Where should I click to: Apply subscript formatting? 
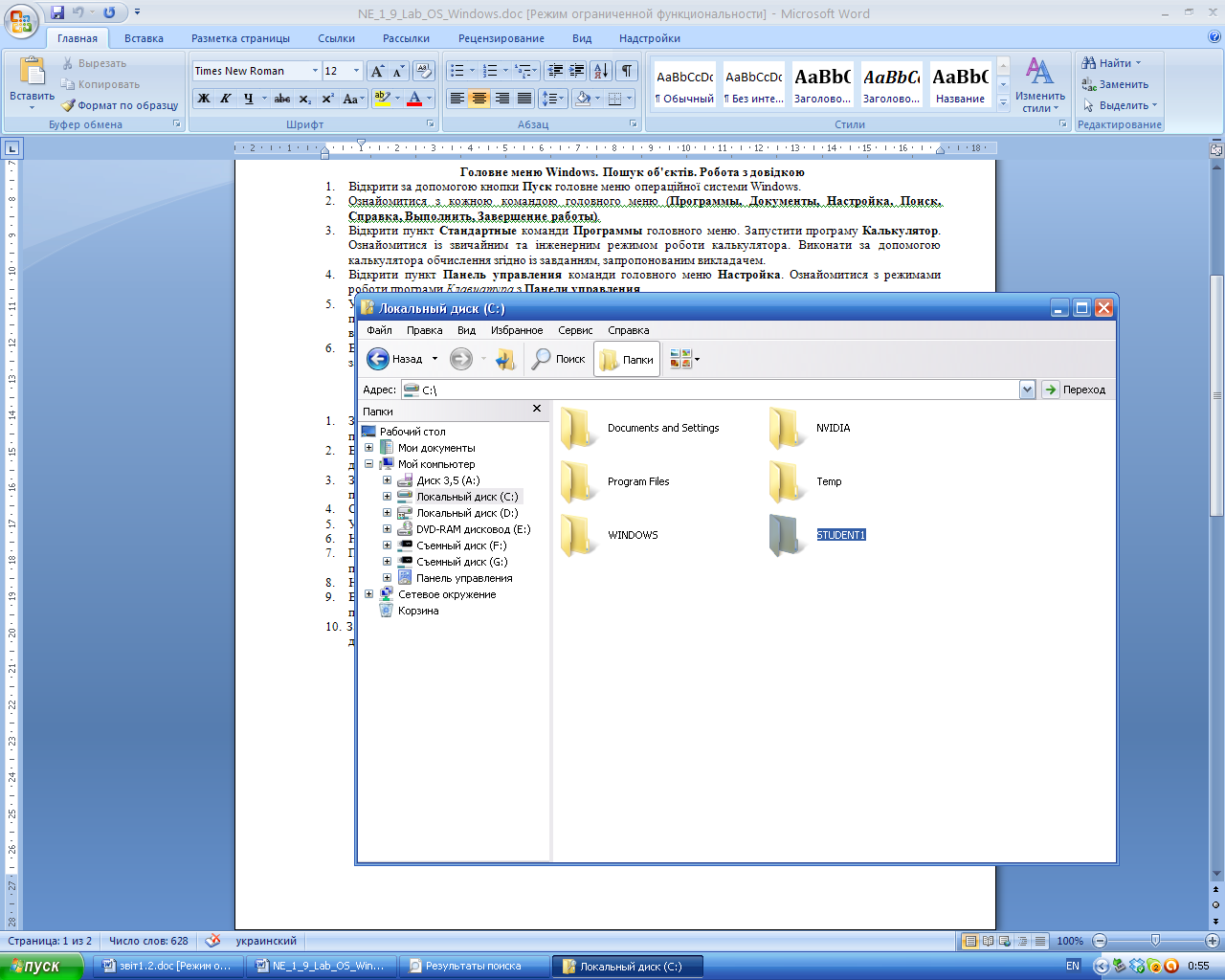point(304,99)
